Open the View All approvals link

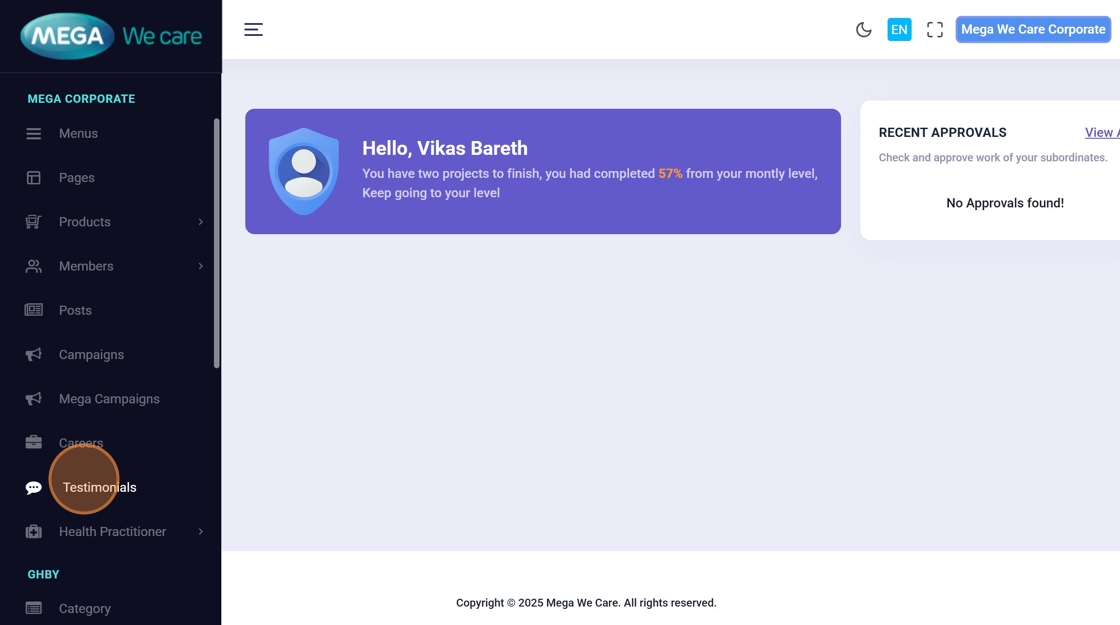[1101, 132]
